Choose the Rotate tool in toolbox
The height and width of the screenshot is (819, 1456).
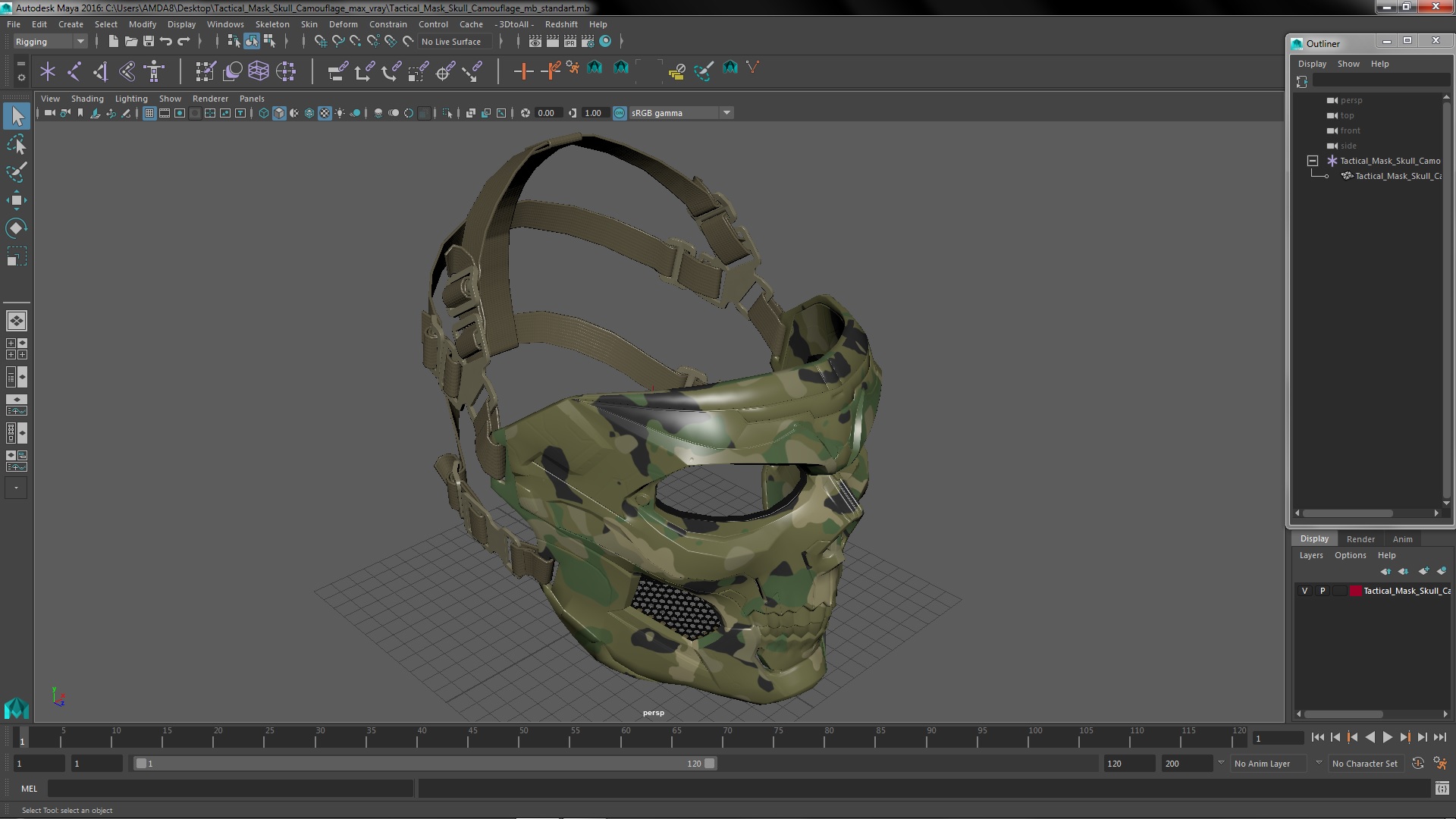[17, 228]
